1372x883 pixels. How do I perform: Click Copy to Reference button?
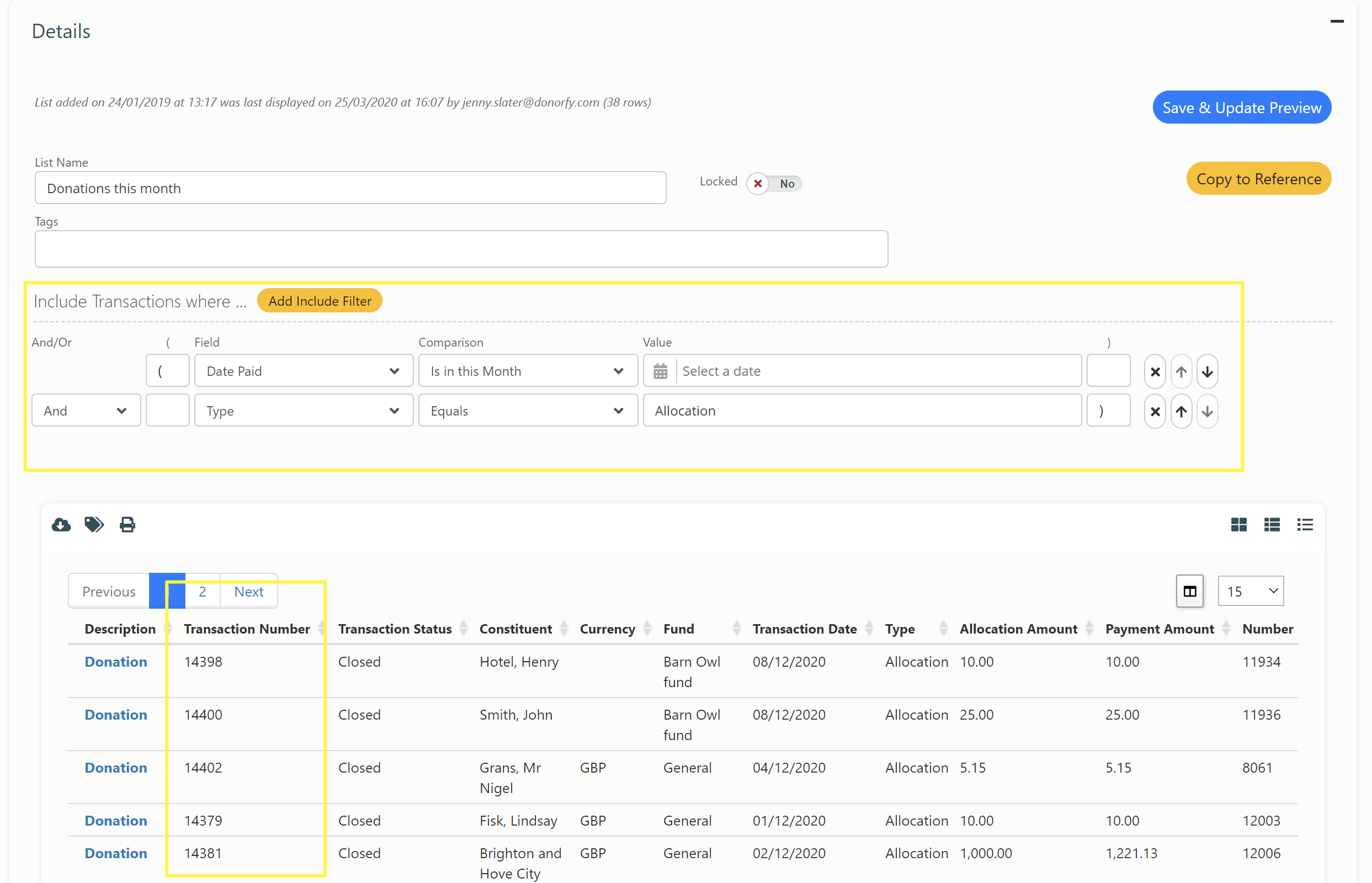1258,178
